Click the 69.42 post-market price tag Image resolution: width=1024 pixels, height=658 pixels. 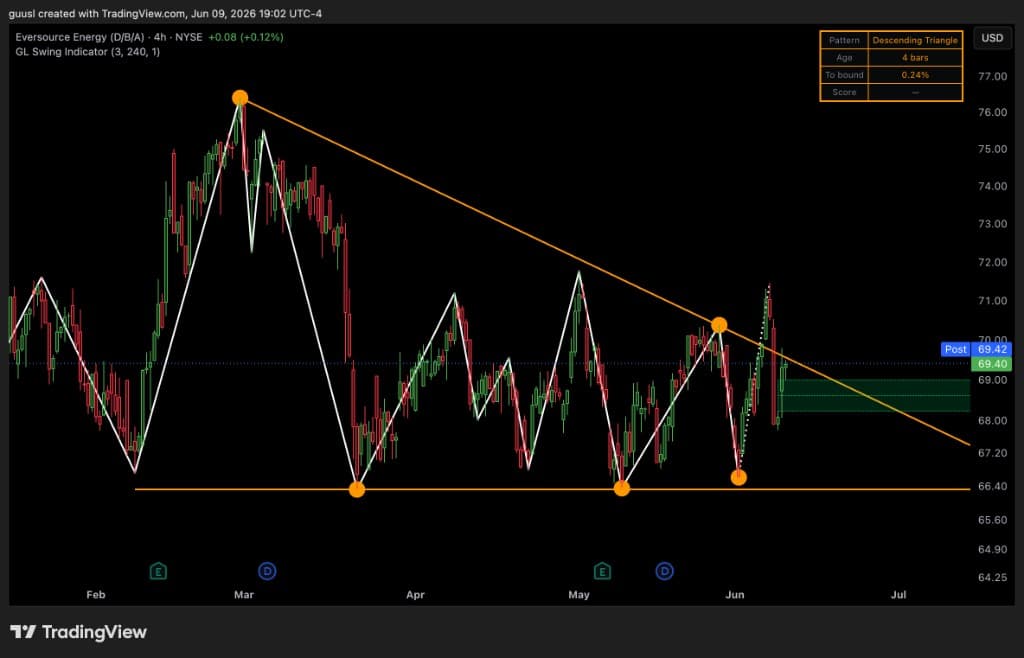tap(991, 349)
